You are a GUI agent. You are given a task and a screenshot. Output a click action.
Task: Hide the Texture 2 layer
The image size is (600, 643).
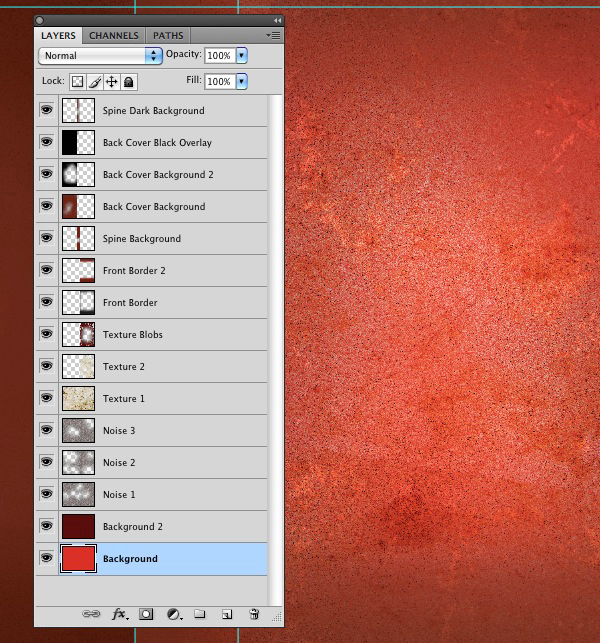[46, 366]
